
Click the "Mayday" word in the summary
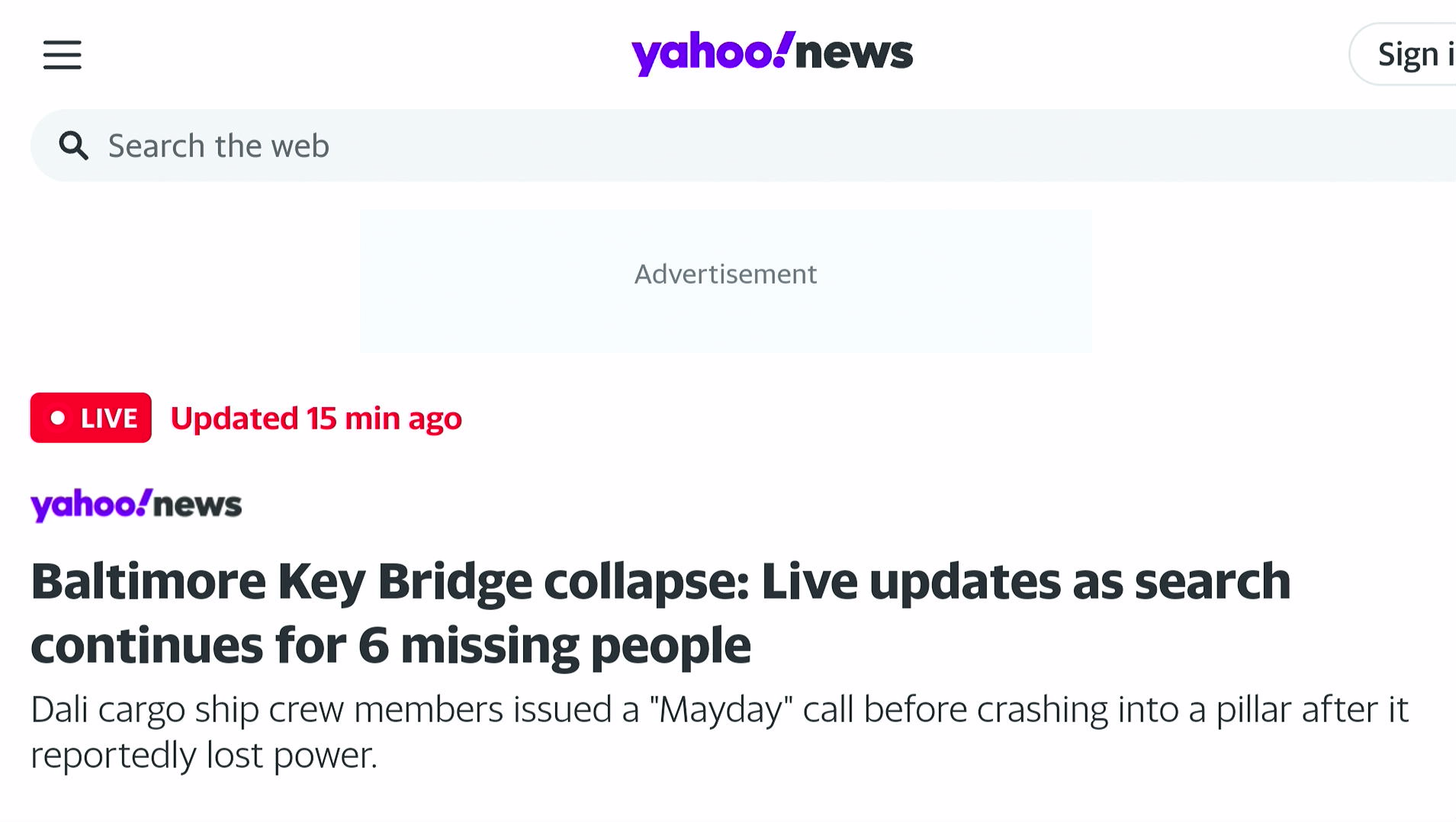pos(721,710)
